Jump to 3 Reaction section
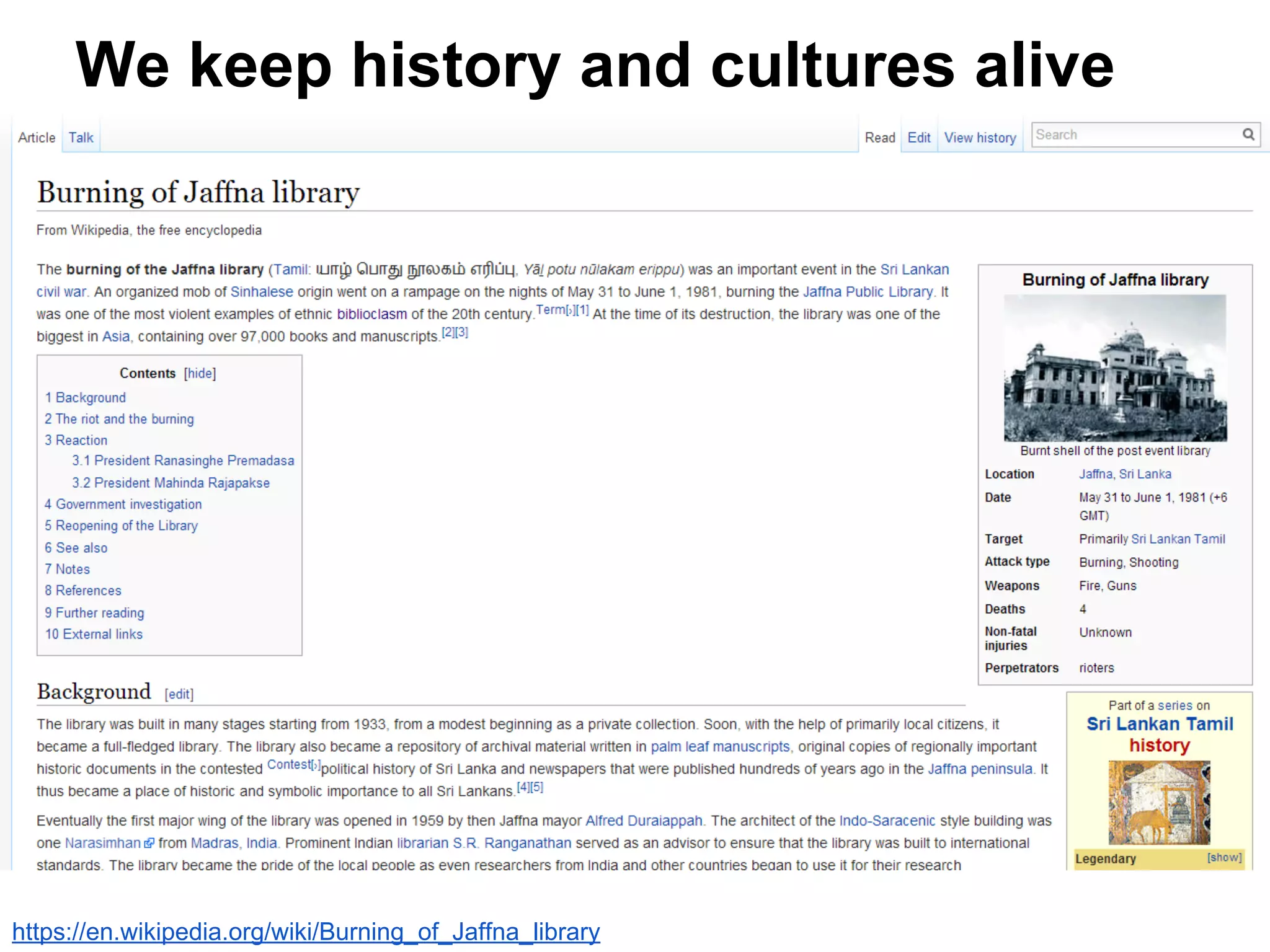The height and width of the screenshot is (952, 1270). [x=76, y=440]
